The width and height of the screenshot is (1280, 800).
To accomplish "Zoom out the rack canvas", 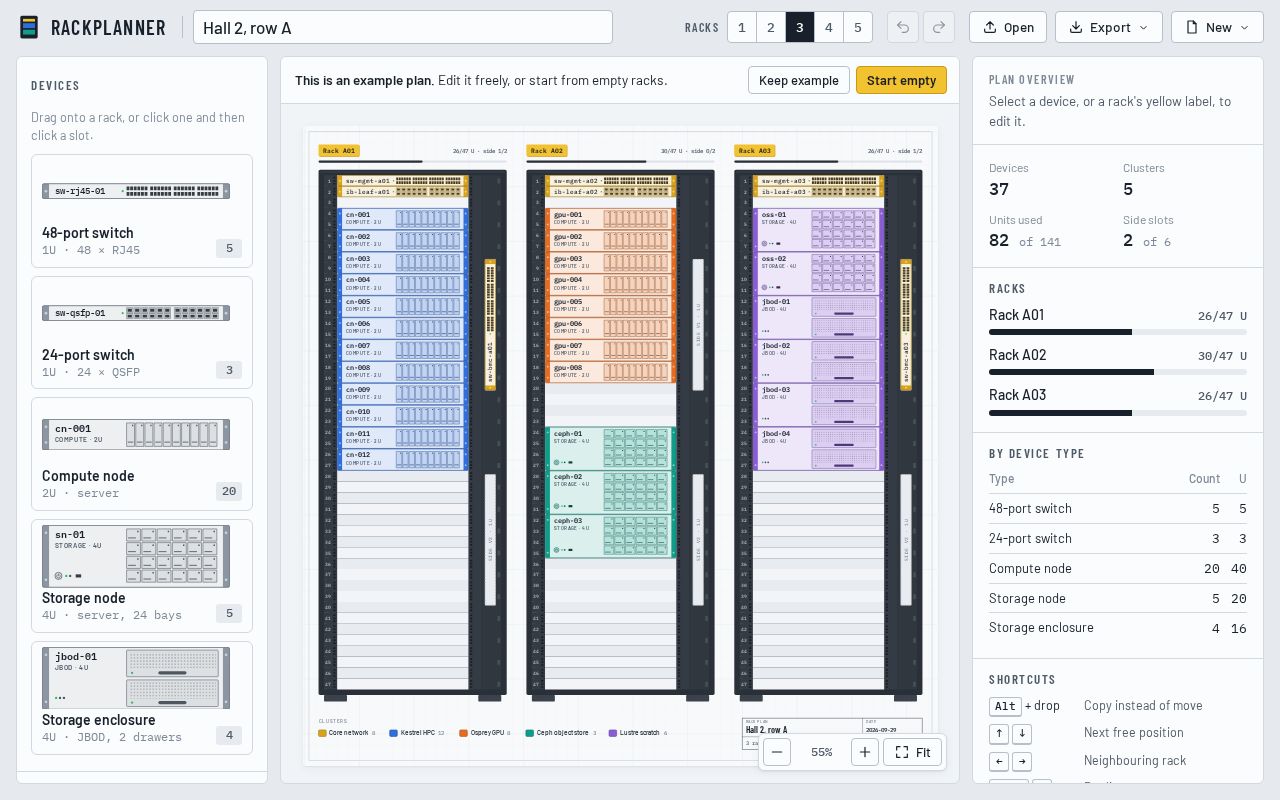I will coord(776,752).
